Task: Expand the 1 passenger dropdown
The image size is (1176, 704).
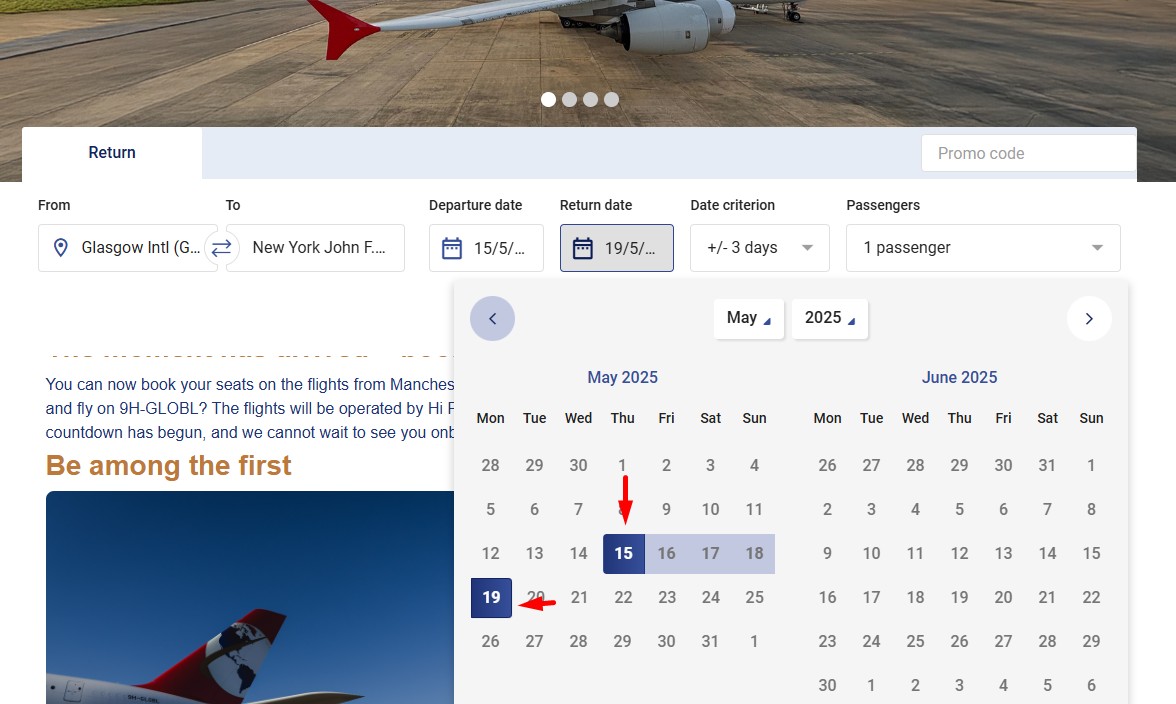Action: point(982,248)
